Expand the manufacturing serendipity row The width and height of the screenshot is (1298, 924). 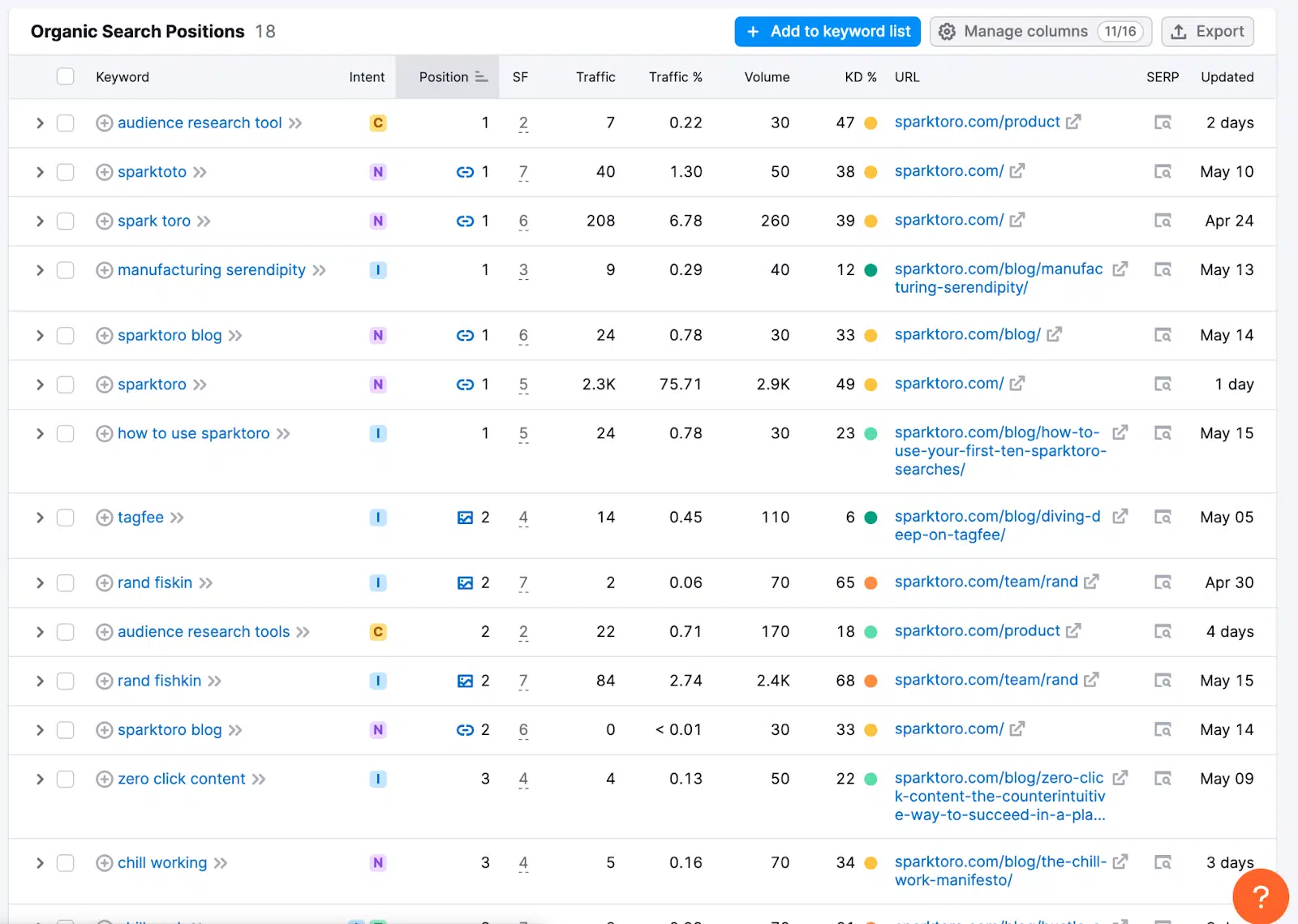point(40,270)
